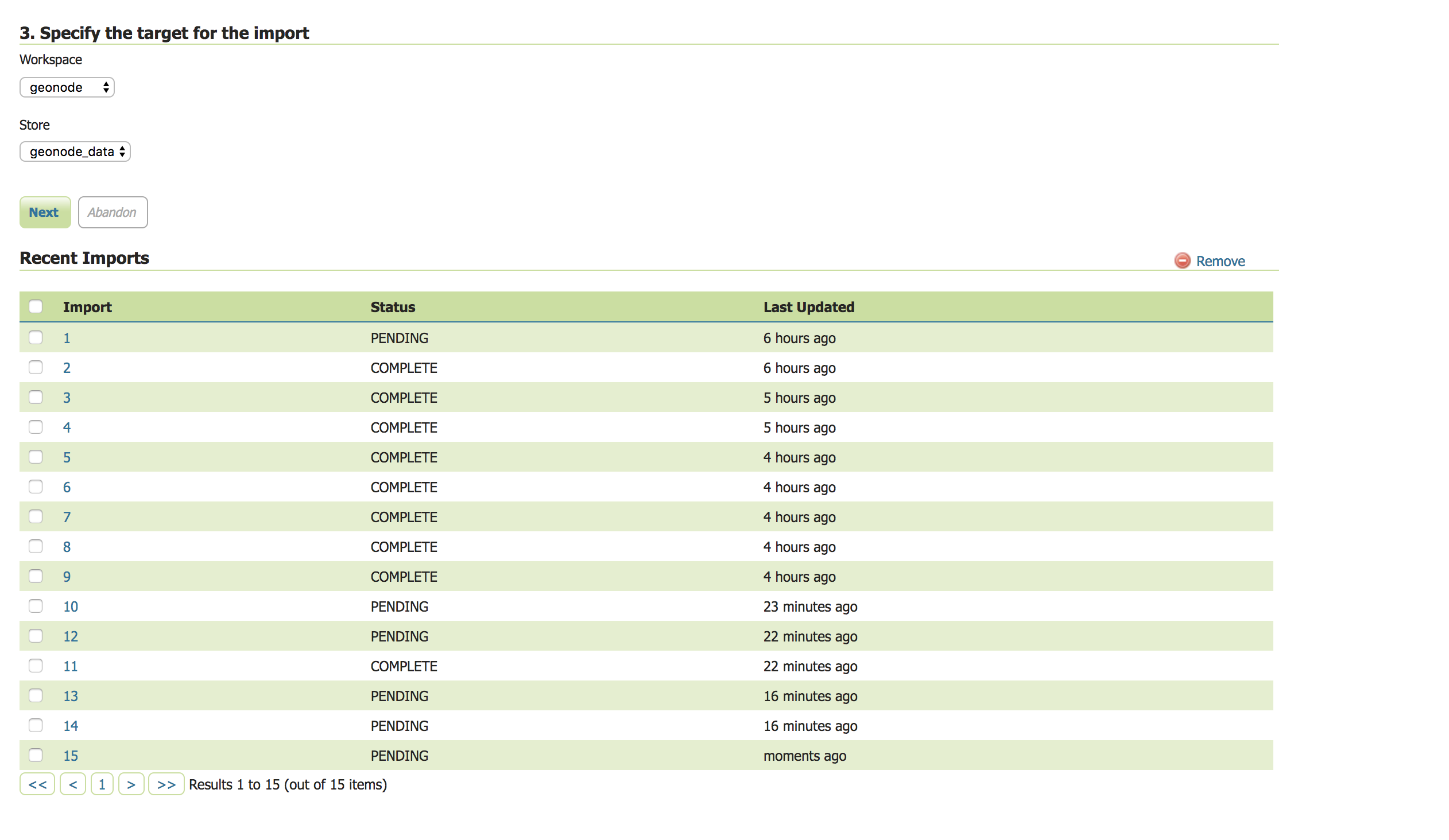The height and width of the screenshot is (840, 1449).
Task: Open the Workspace dropdown showing geonode
Action: (66, 87)
